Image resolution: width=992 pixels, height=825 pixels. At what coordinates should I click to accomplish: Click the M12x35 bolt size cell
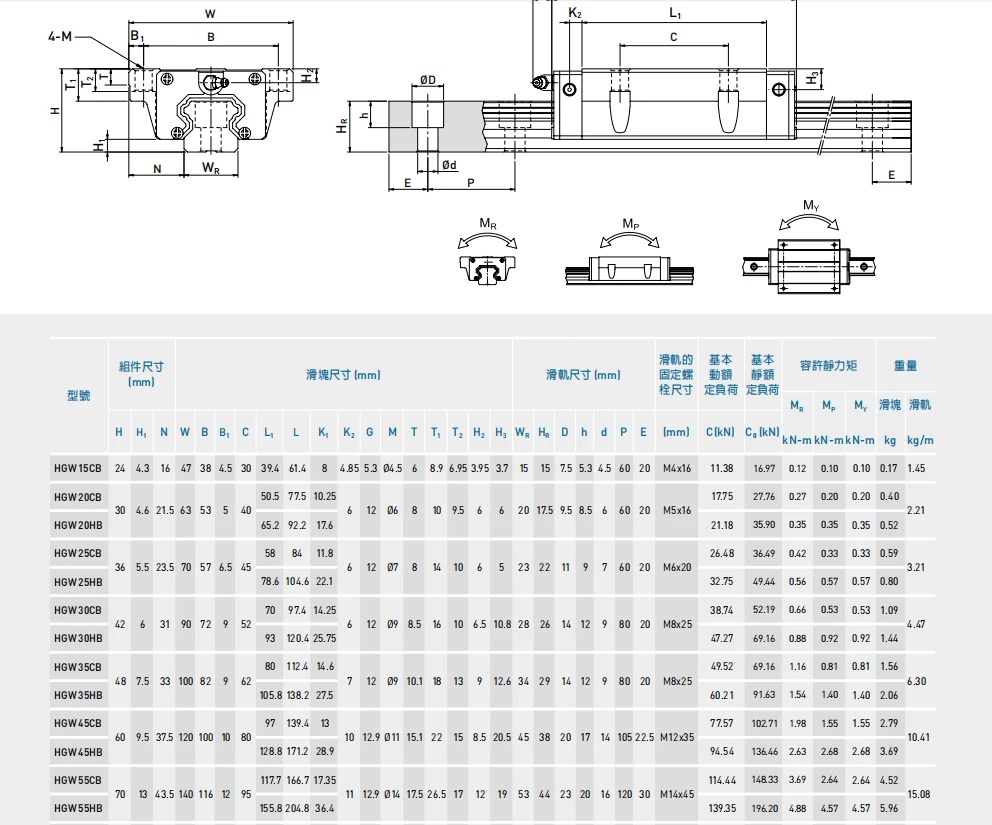tap(677, 738)
